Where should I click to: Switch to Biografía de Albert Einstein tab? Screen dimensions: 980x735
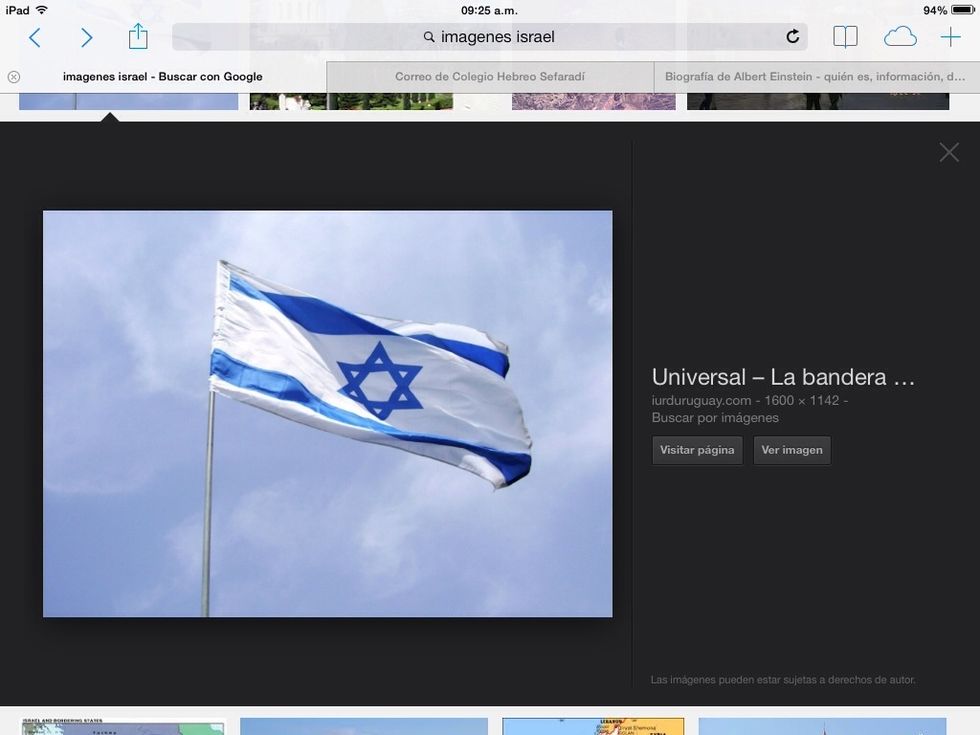(x=815, y=76)
